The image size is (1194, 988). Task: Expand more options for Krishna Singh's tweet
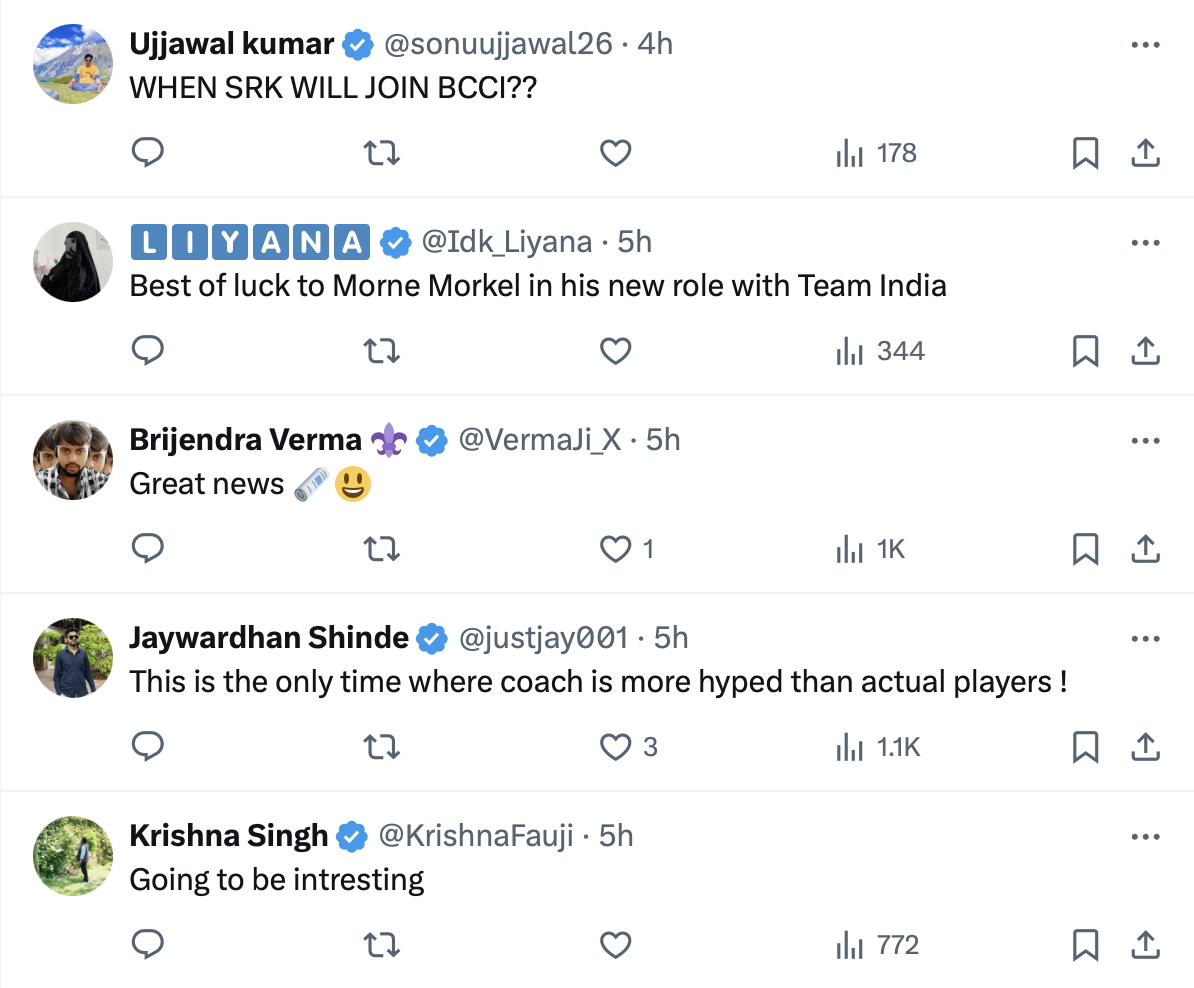click(1145, 837)
